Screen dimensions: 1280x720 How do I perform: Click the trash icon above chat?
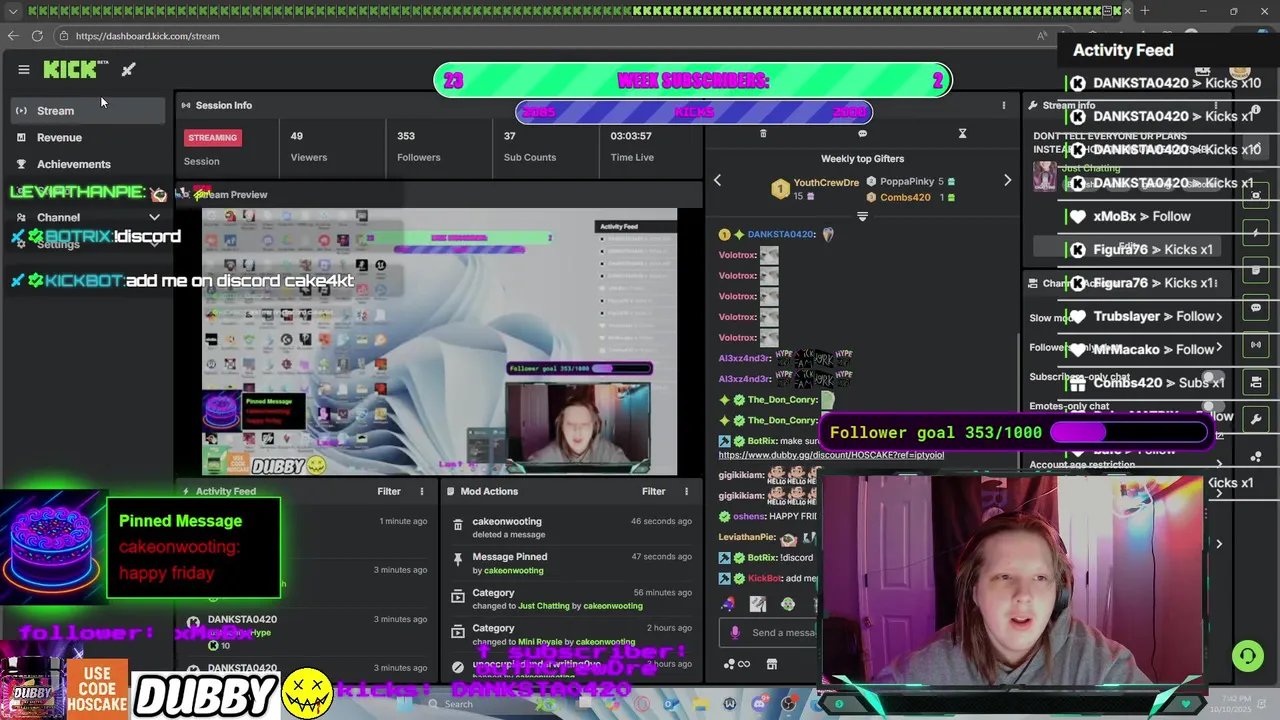coord(763,134)
